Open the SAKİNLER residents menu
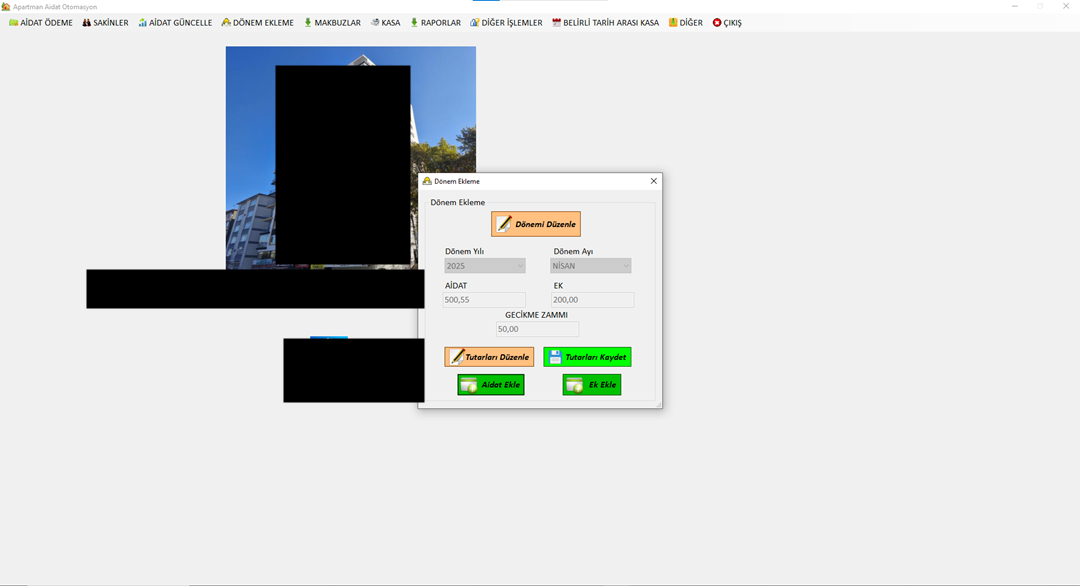Screen dimensions: 1080x586 105,23
